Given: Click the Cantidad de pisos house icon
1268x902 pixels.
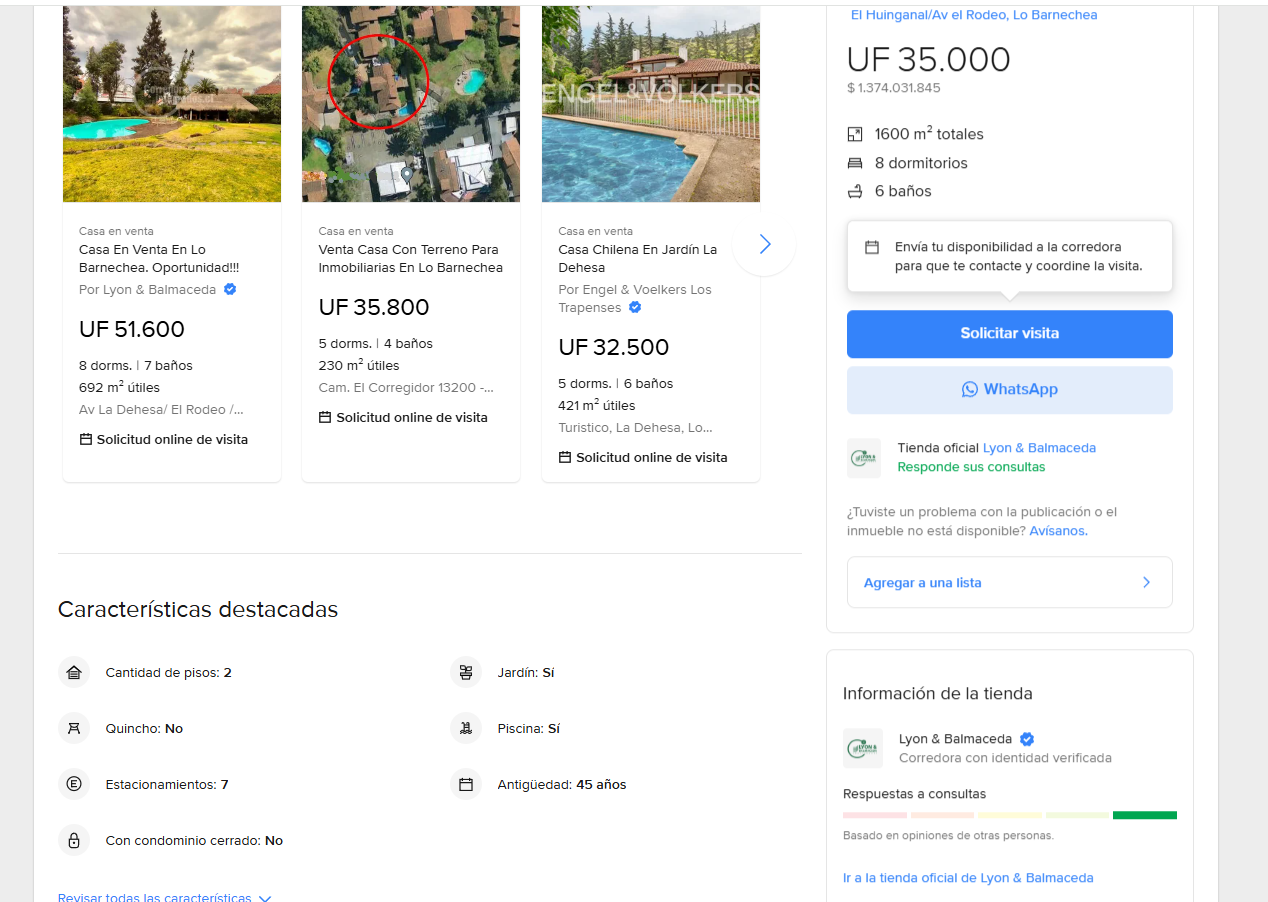Looking at the screenshot, I should pos(74,673).
